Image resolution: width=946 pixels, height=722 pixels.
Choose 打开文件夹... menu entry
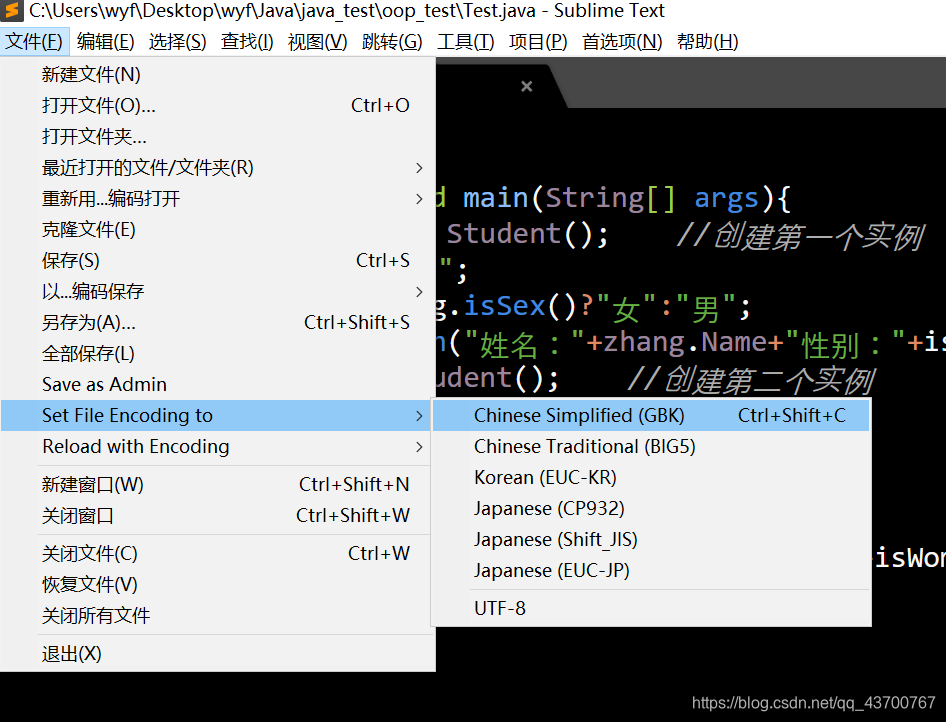[x=217, y=137]
